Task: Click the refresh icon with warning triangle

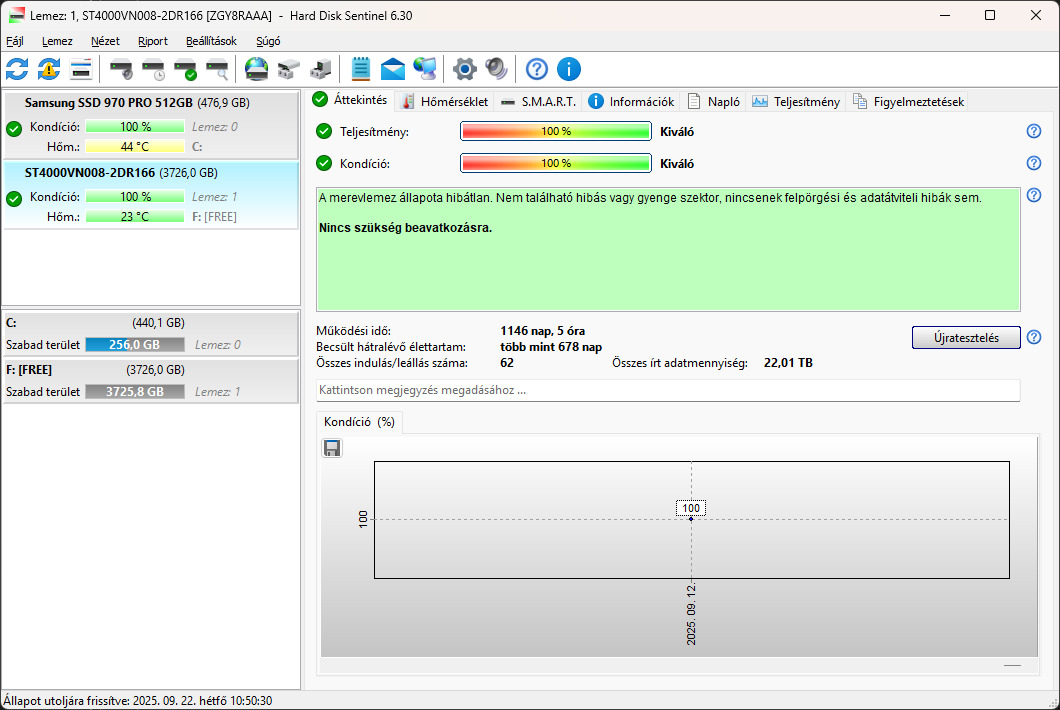Action: coord(49,69)
